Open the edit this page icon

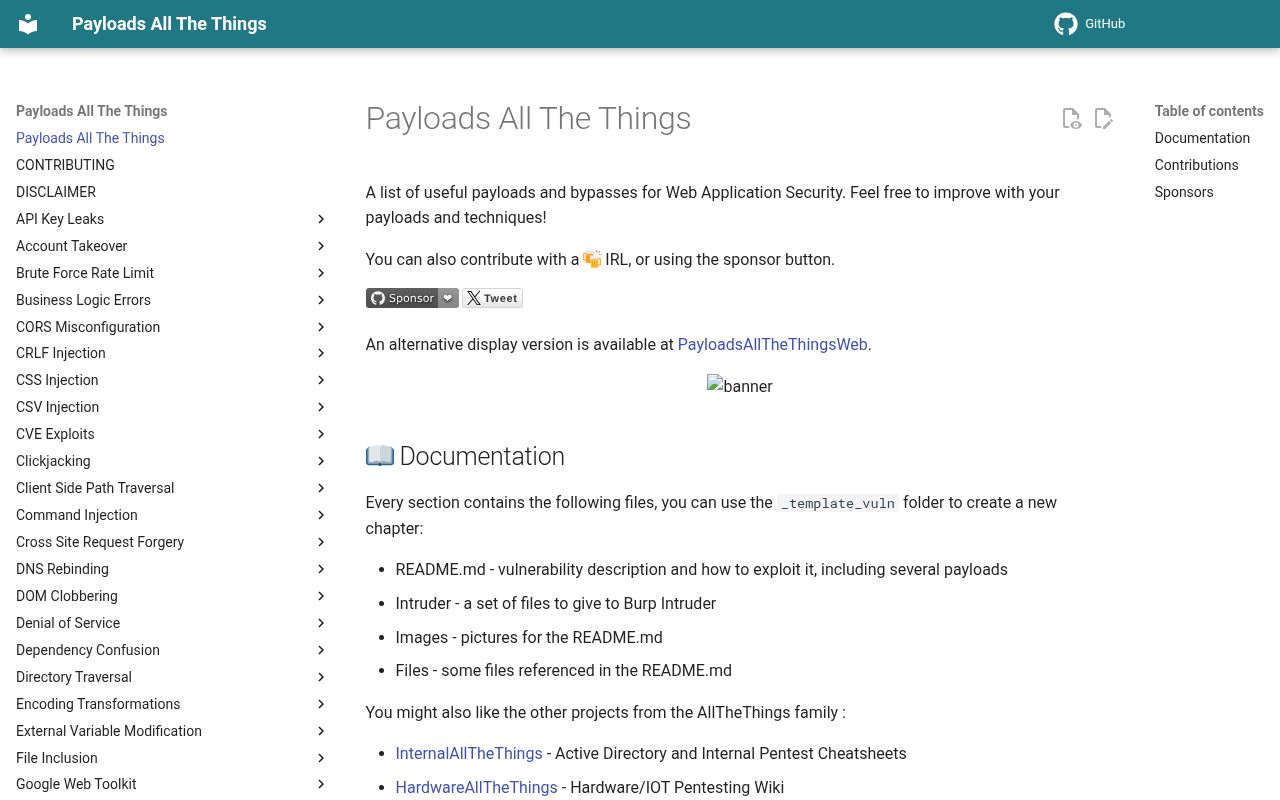[1103, 119]
